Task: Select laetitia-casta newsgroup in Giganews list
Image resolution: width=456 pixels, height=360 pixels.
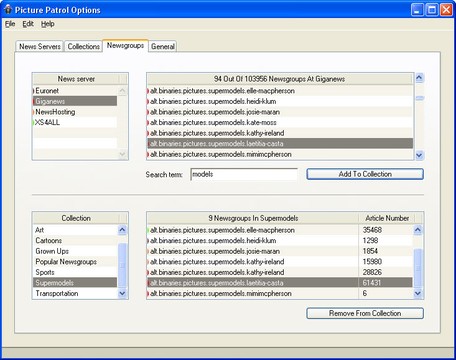Action: [x=280, y=144]
